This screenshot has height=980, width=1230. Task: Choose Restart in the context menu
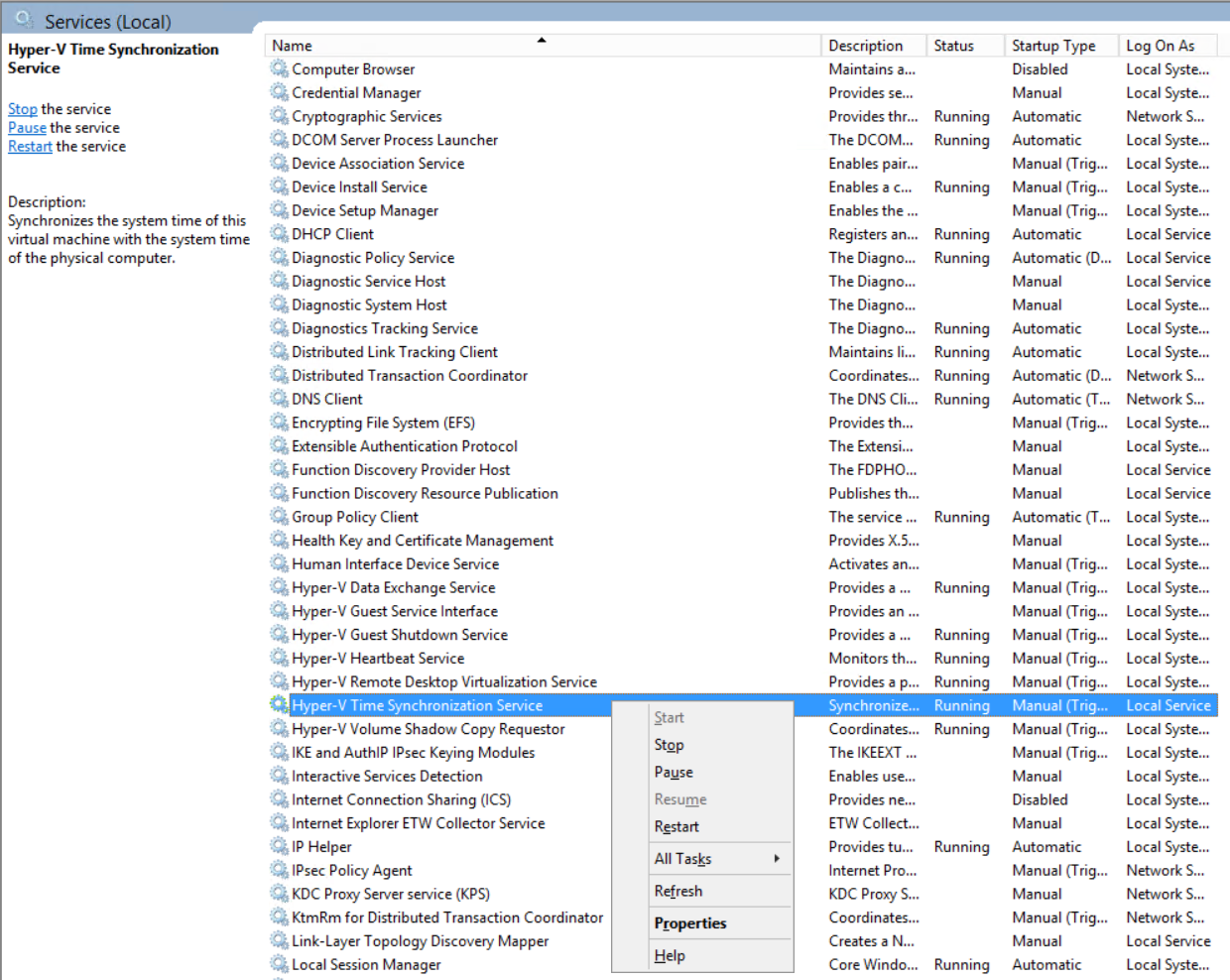point(676,826)
